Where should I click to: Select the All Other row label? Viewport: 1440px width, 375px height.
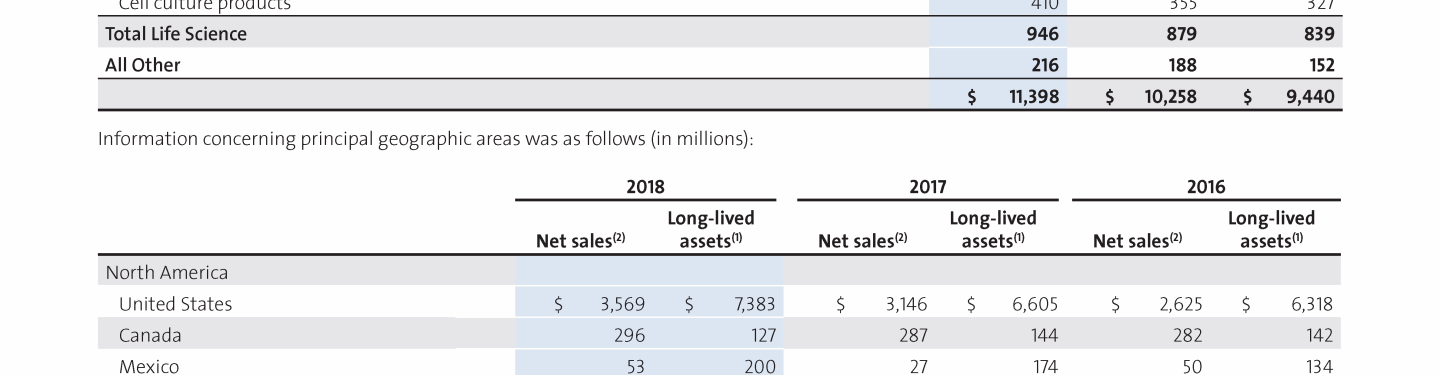click(x=143, y=65)
